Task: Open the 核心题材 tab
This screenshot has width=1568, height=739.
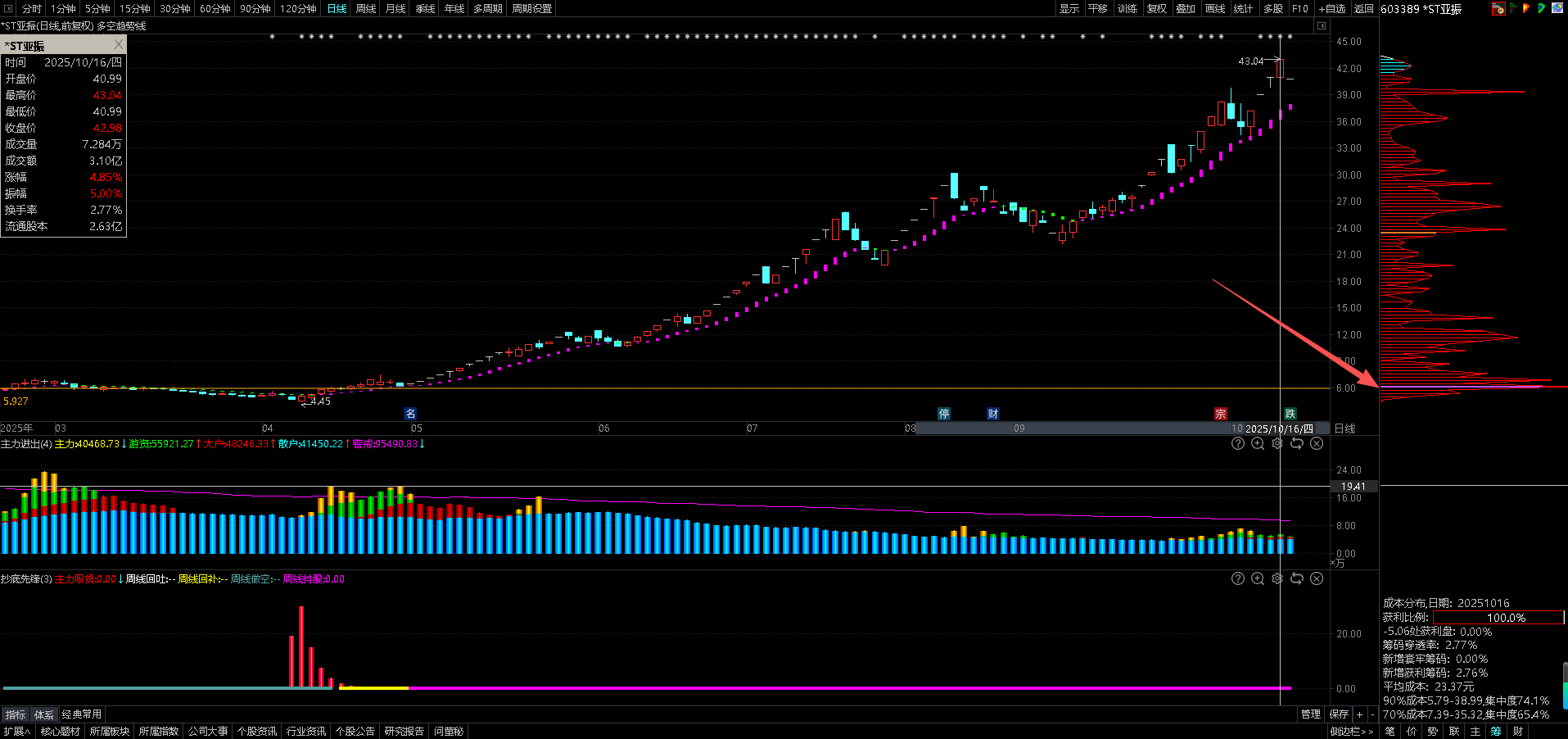Action: (x=61, y=731)
